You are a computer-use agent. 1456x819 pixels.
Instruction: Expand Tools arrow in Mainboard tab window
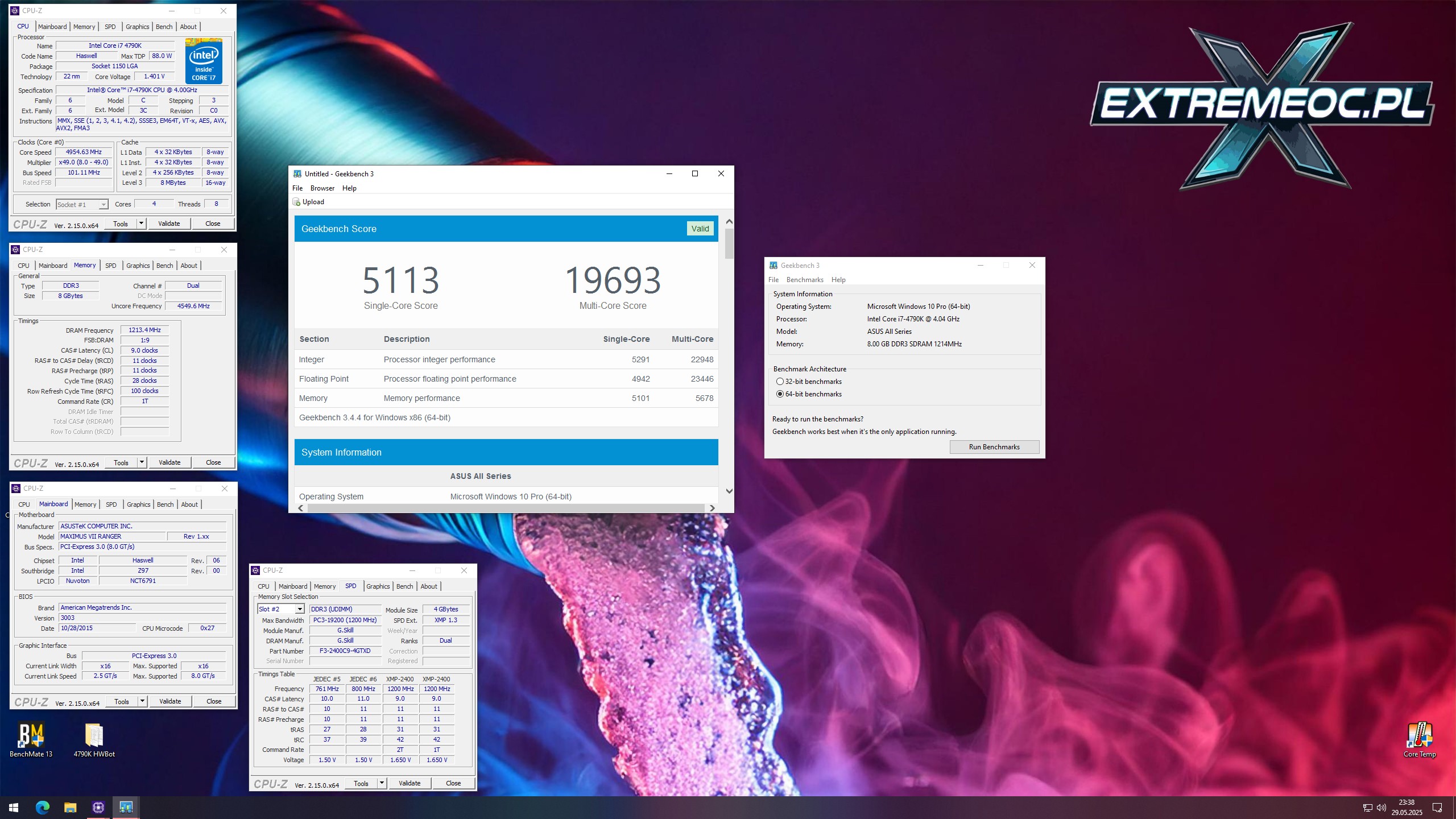click(142, 701)
